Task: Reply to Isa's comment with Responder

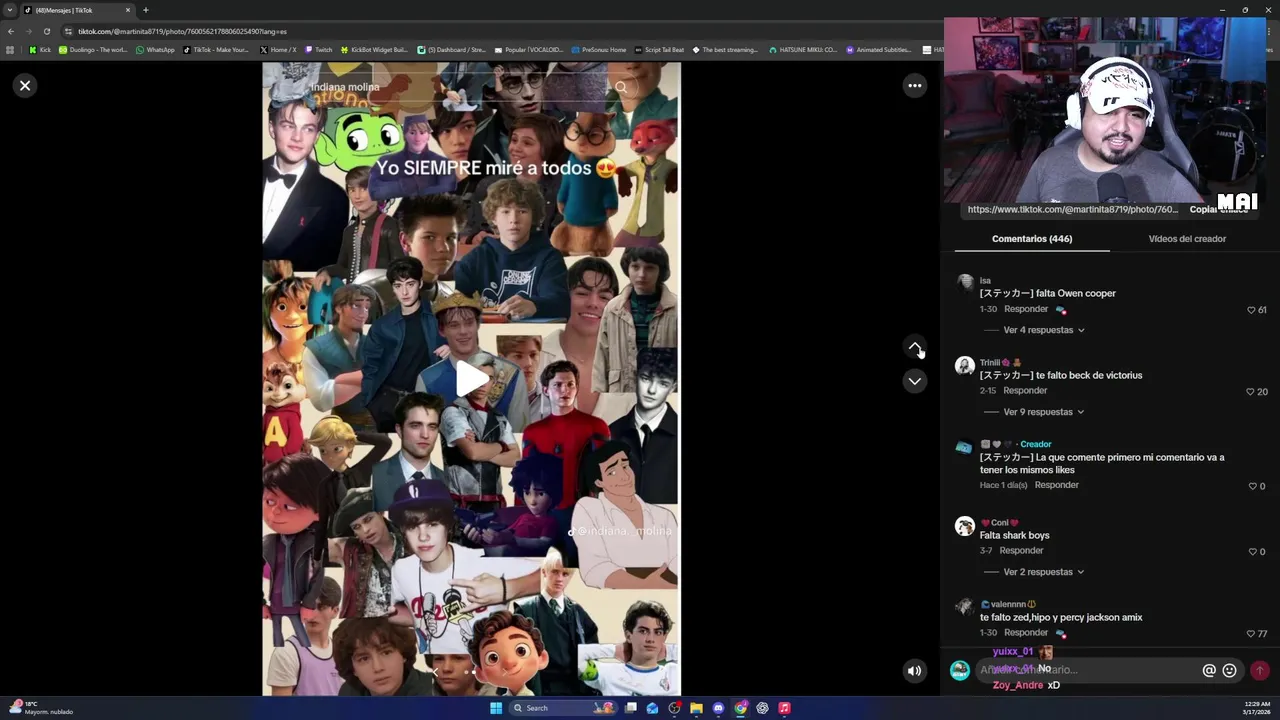Action: point(1026,309)
